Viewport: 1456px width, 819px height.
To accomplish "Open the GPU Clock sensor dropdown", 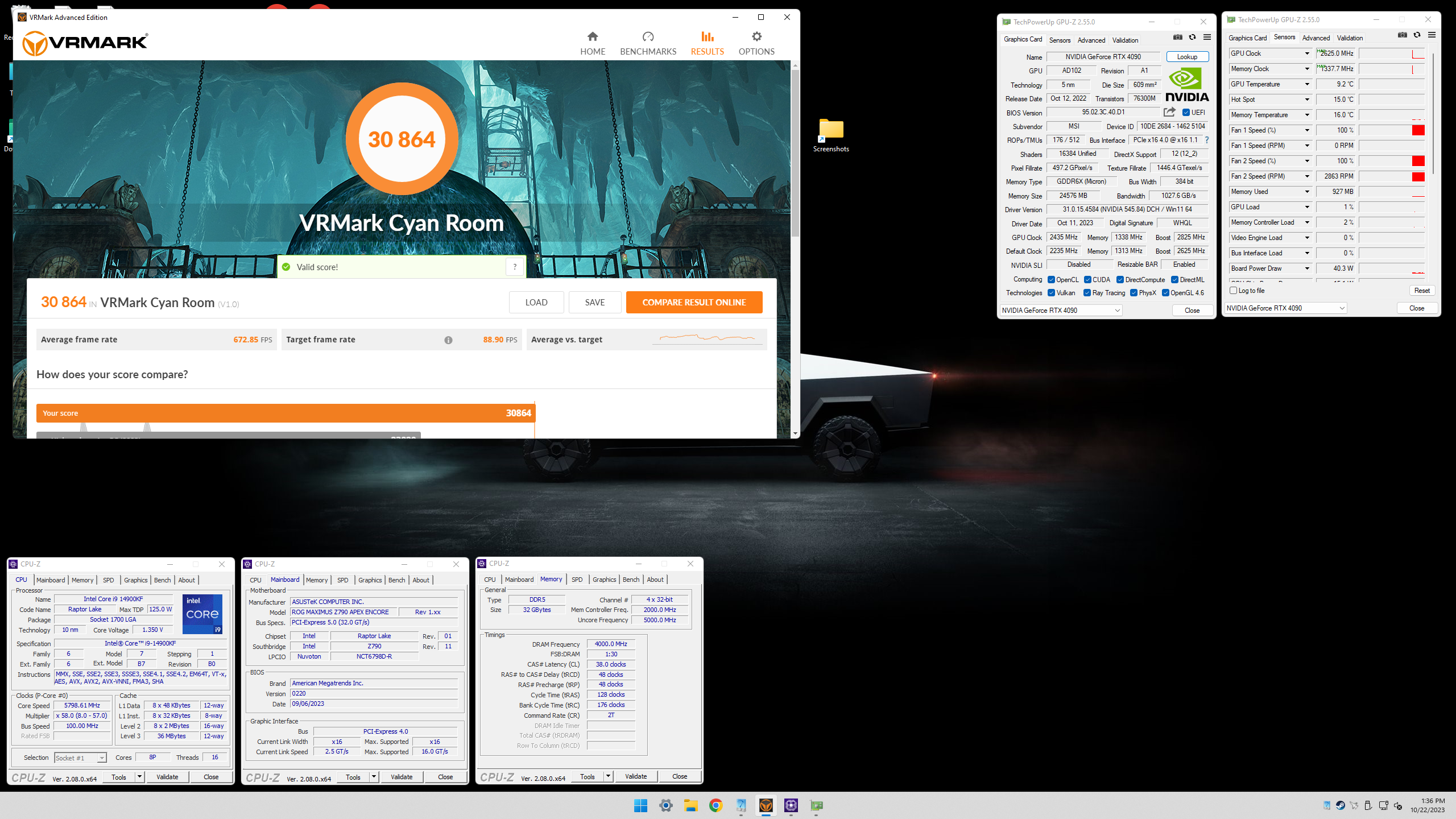I will pos(1306,53).
